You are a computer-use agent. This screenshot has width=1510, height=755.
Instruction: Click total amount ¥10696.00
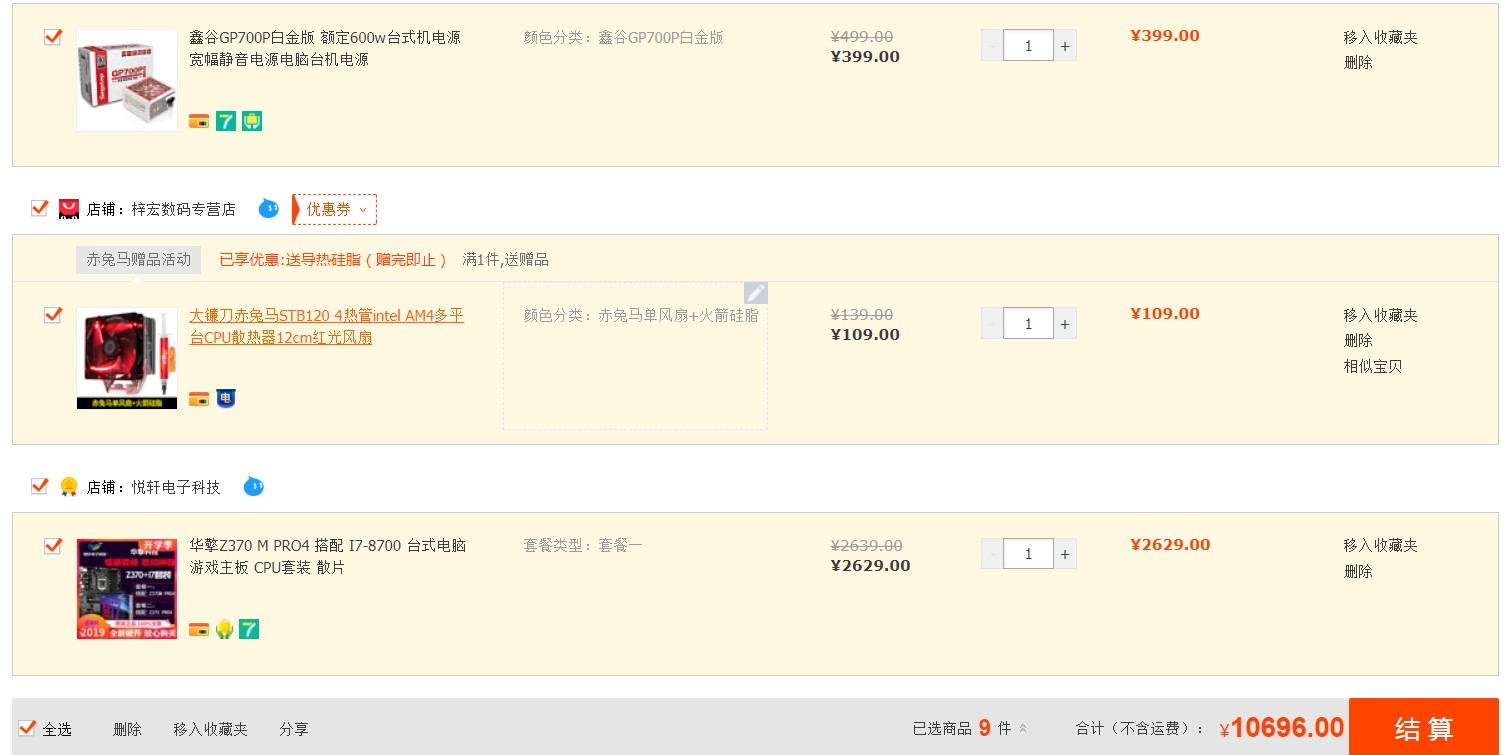tap(1282, 728)
